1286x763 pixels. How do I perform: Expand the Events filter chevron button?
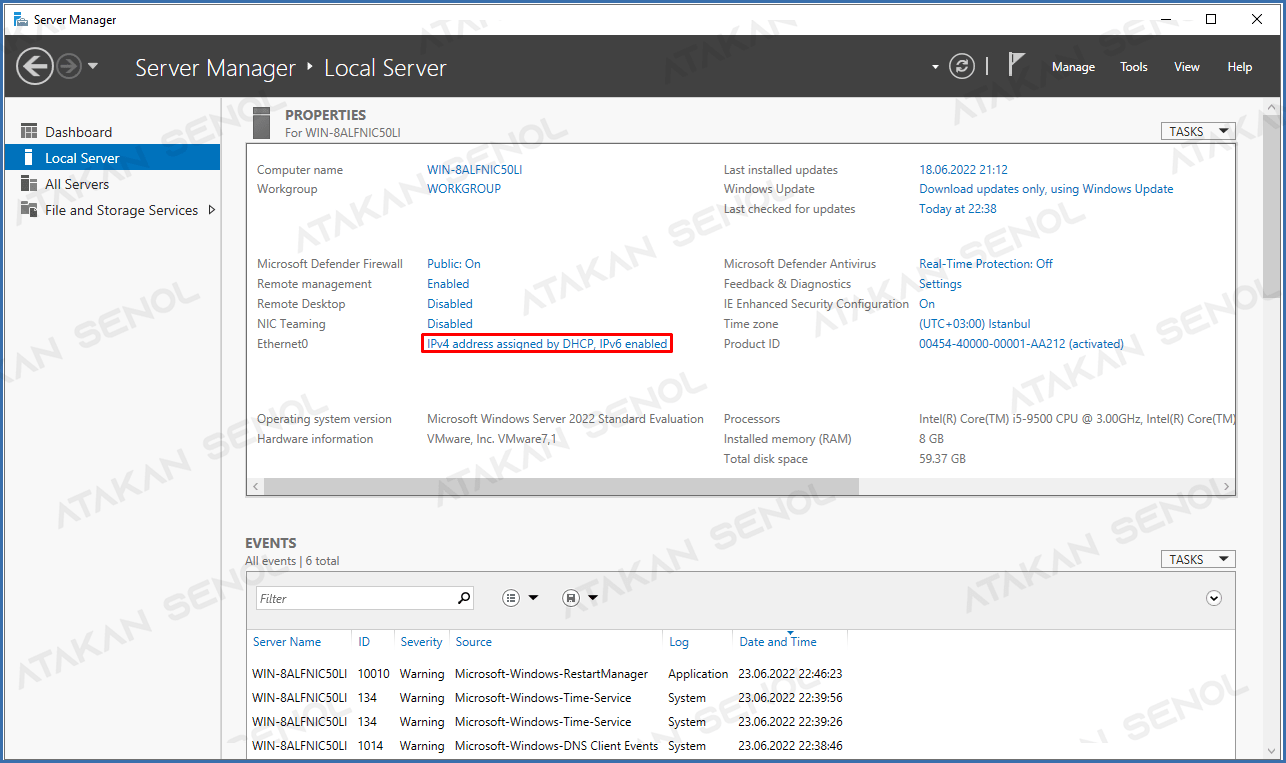(1214, 598)
